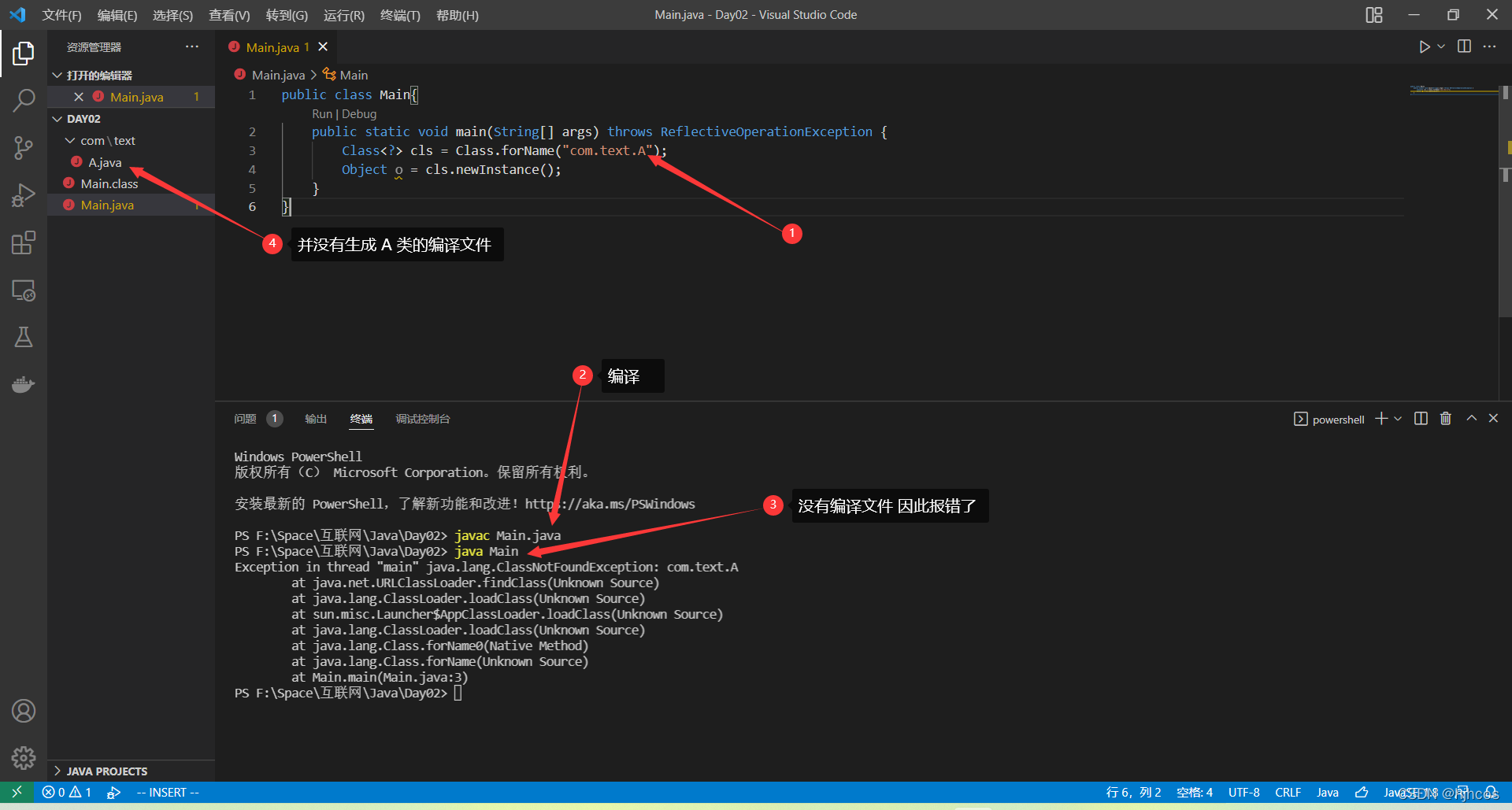Change the CRLF line ending setting
The image size is (1512, 810).
(x=1288, y=793)
